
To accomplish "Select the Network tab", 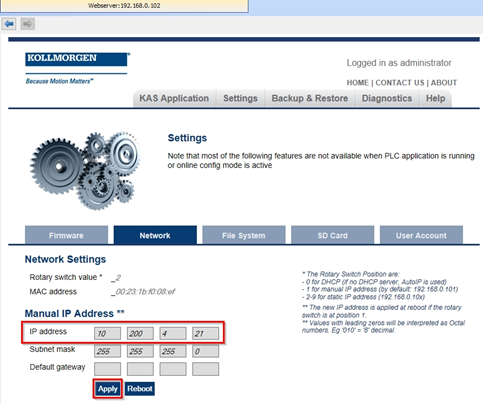I will pos(155,235).
